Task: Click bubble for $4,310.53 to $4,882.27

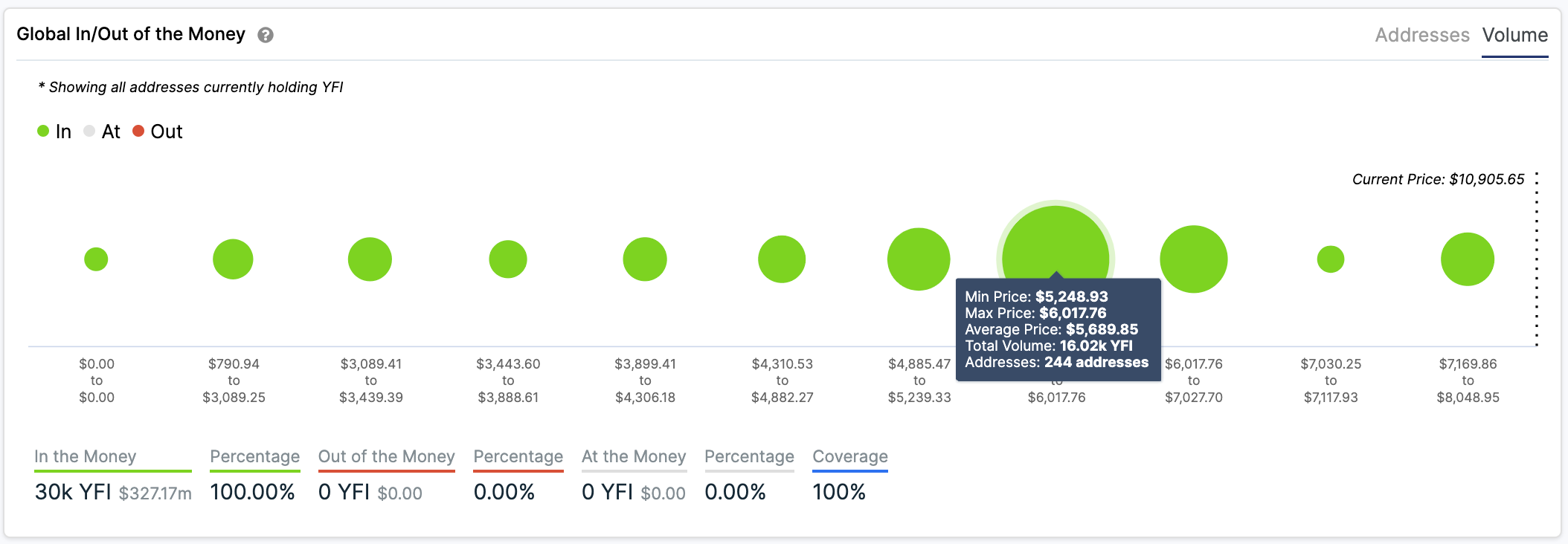Action: coord(782,259)
